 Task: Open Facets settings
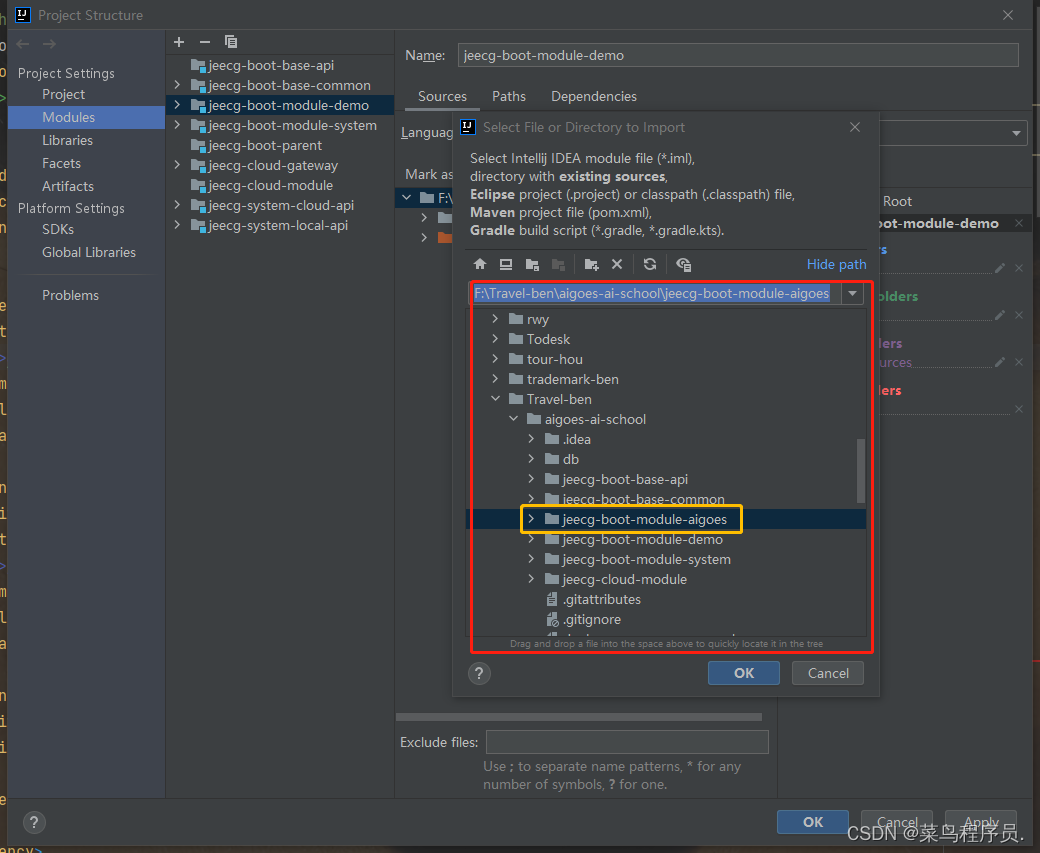[x=62, y=163]
